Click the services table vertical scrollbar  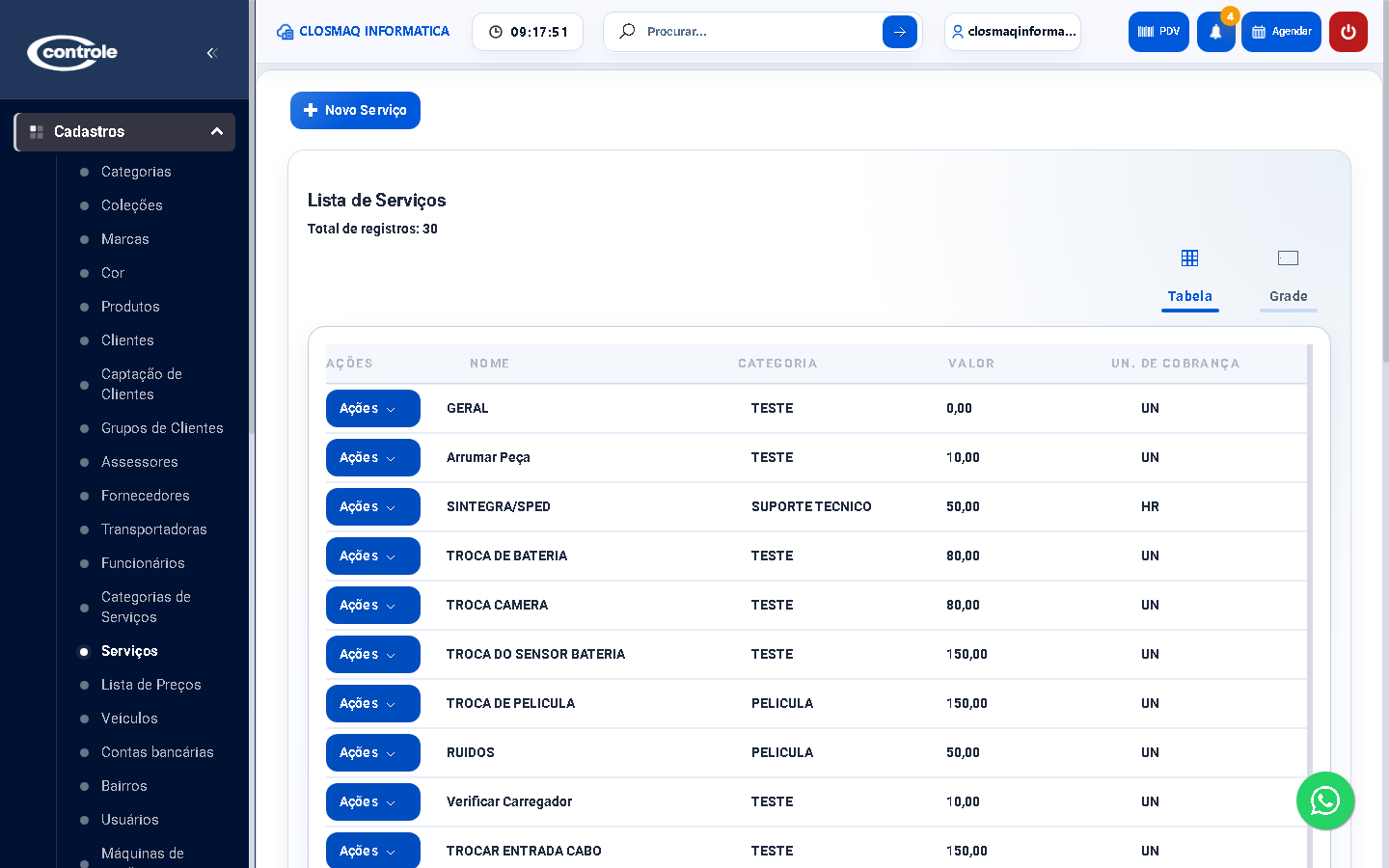coord(1310,608)
